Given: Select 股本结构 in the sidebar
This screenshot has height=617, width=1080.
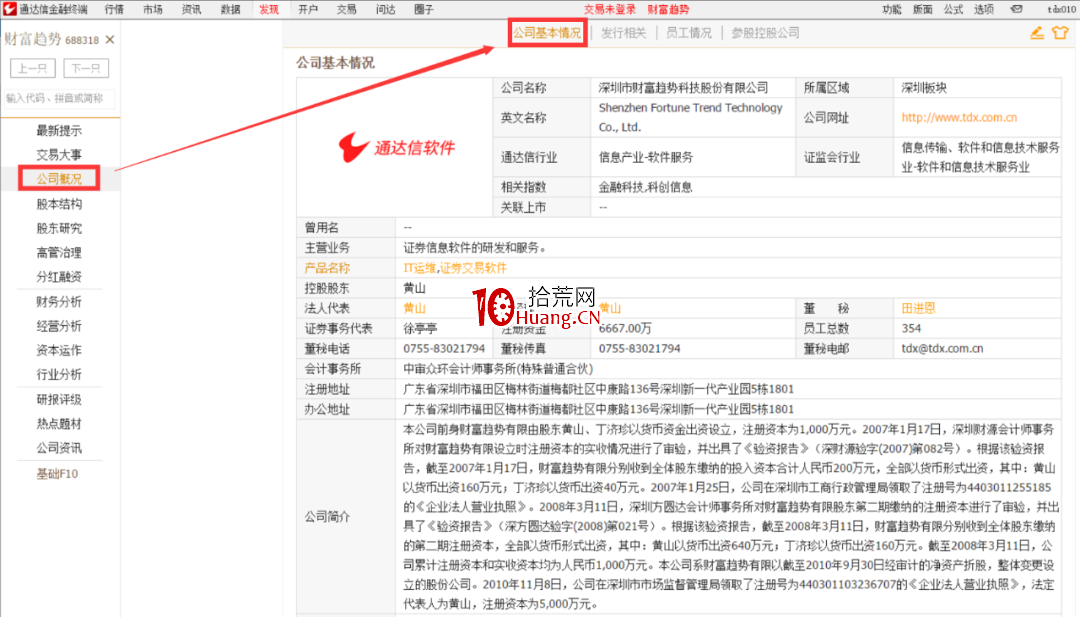Looking at the screenshot, I should coord(59,204).
